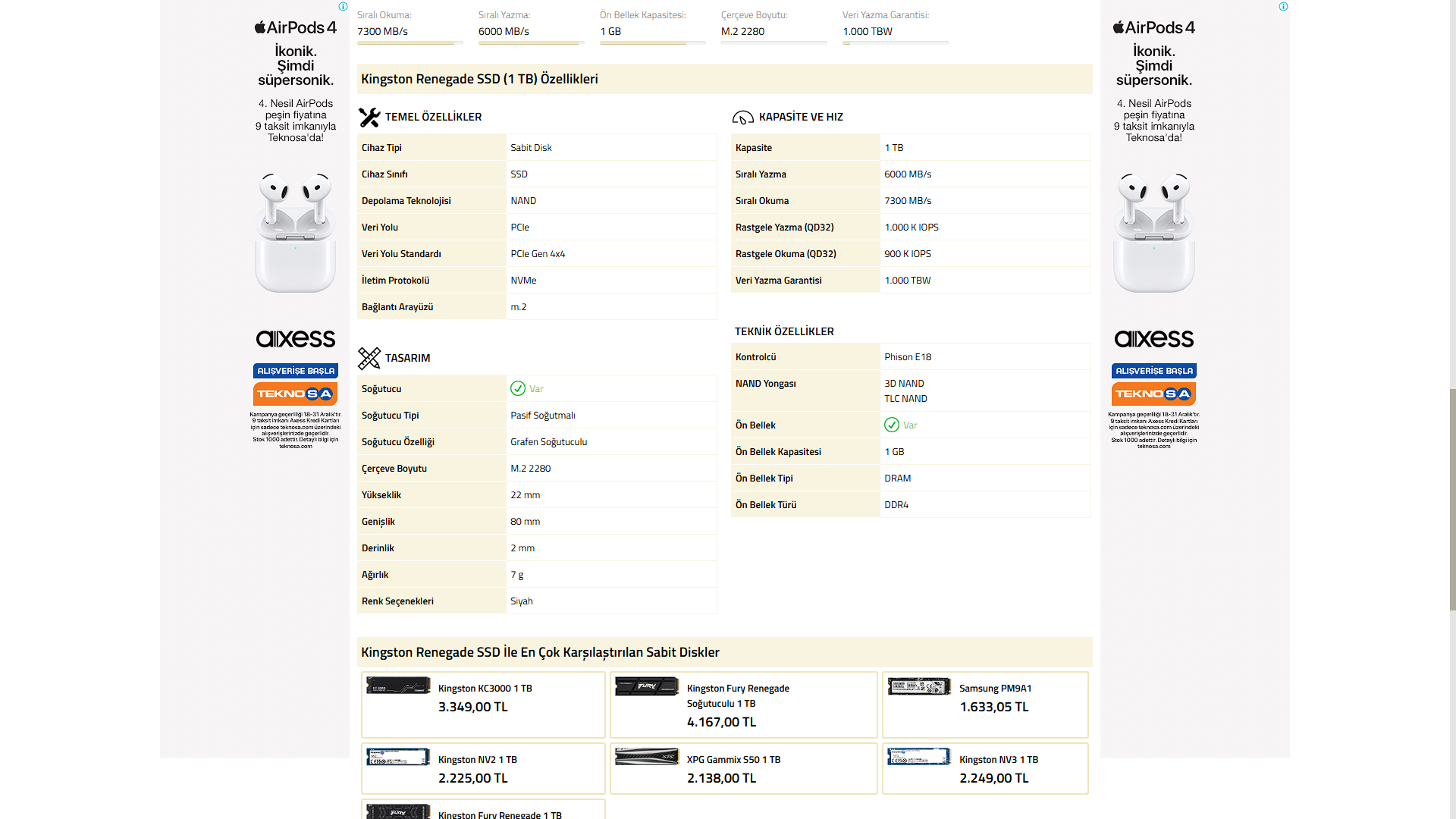The image size is (1456, 819).
Task: Click the Teknosa logo in right ad
Action: (1153, 394)
